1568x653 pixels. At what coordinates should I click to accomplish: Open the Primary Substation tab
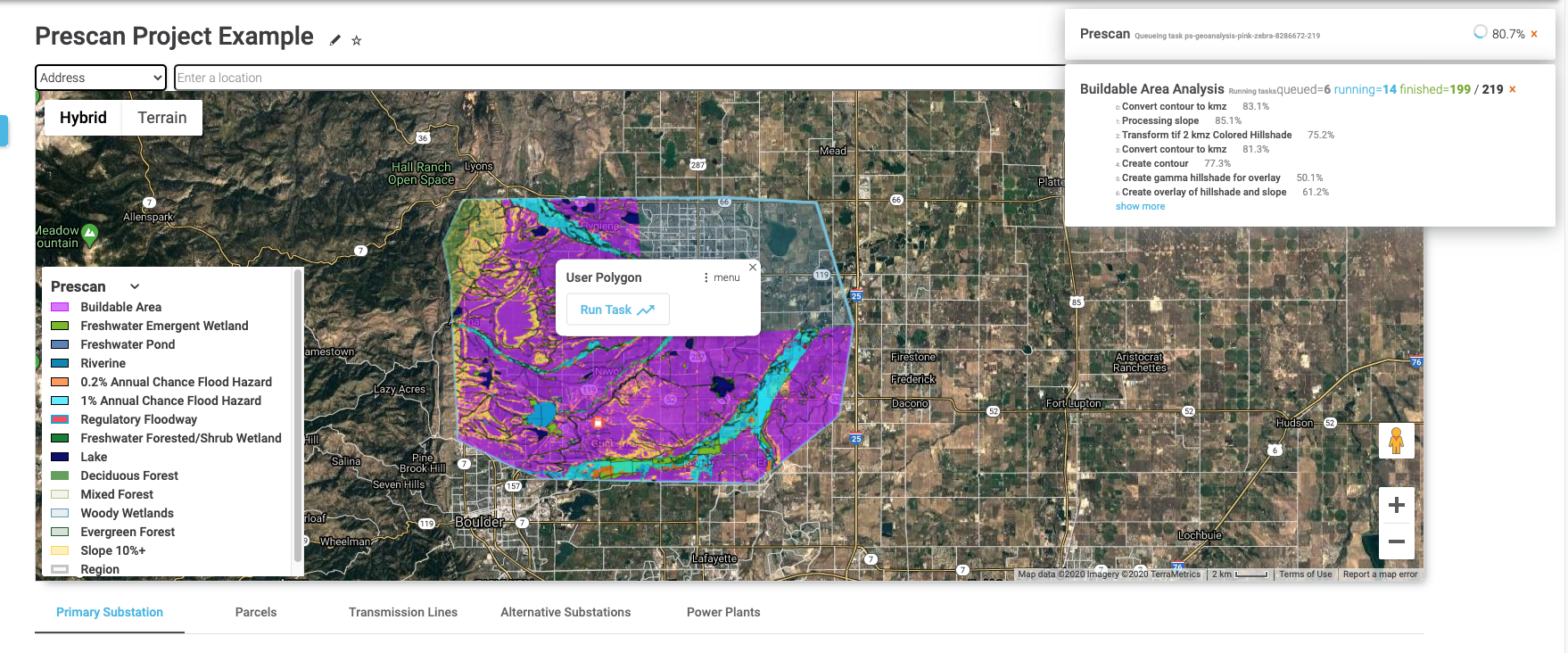pos(110,612)
